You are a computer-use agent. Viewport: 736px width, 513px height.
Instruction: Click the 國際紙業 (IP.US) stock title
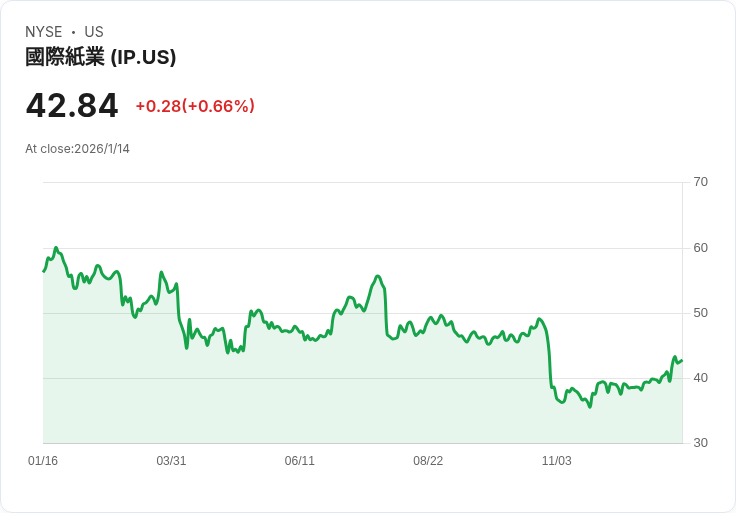100,57
